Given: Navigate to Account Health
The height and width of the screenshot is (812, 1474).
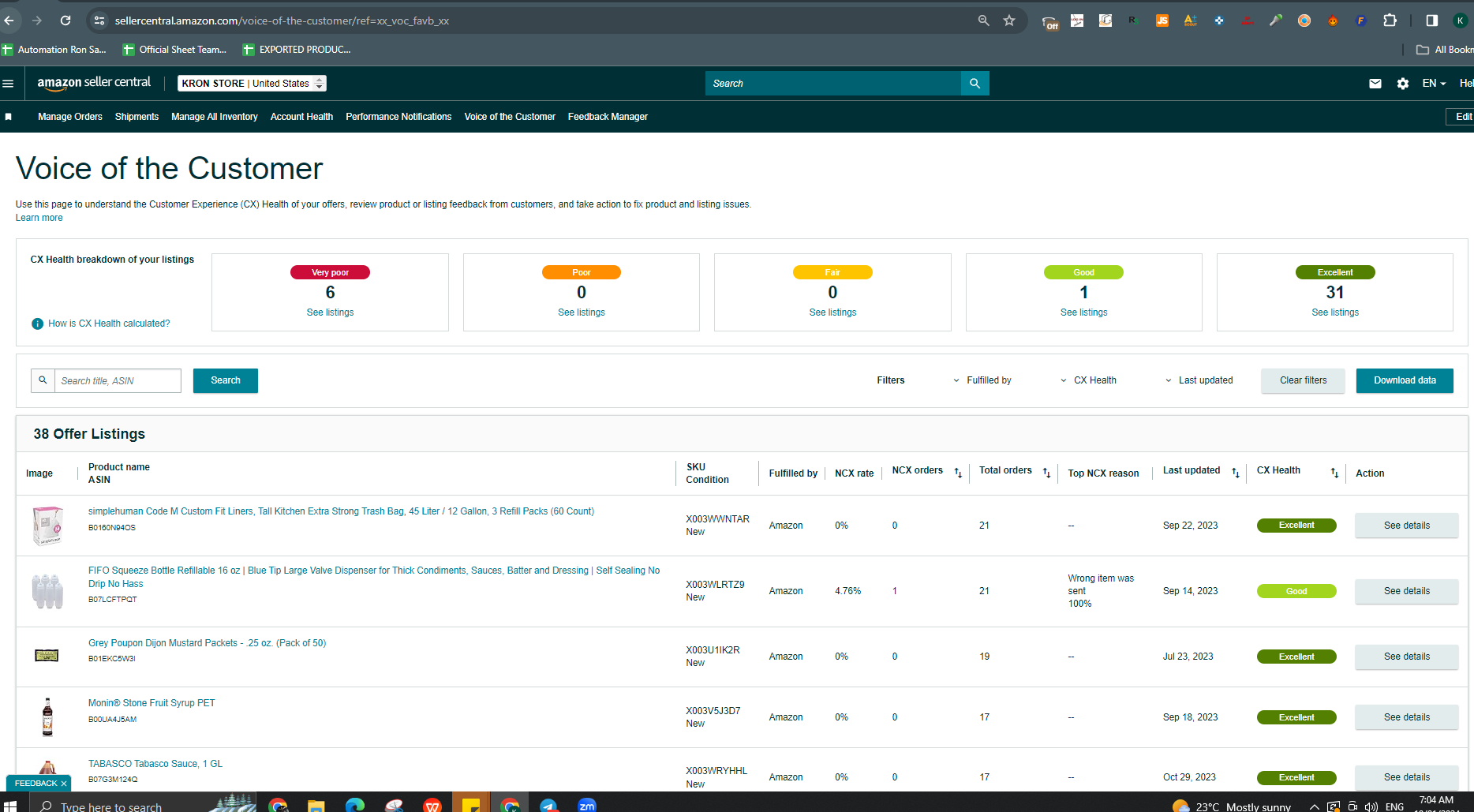Looking at the screenshot, I should click(301, 117).
